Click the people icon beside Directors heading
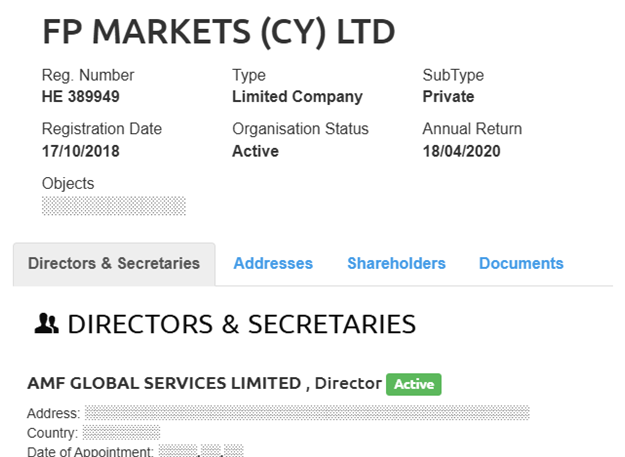 pyautogui.click(x=46, y=323)
